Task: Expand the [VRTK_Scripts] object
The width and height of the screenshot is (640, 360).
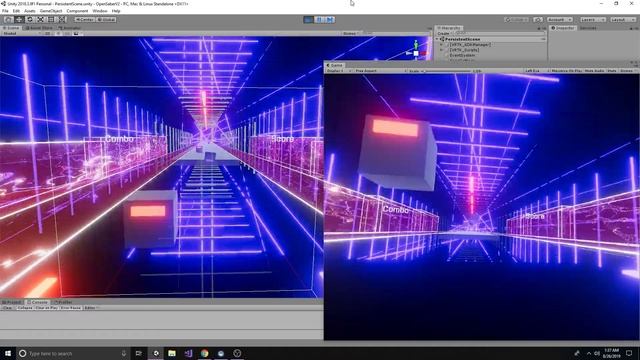Action: click(x=442, y=50)
